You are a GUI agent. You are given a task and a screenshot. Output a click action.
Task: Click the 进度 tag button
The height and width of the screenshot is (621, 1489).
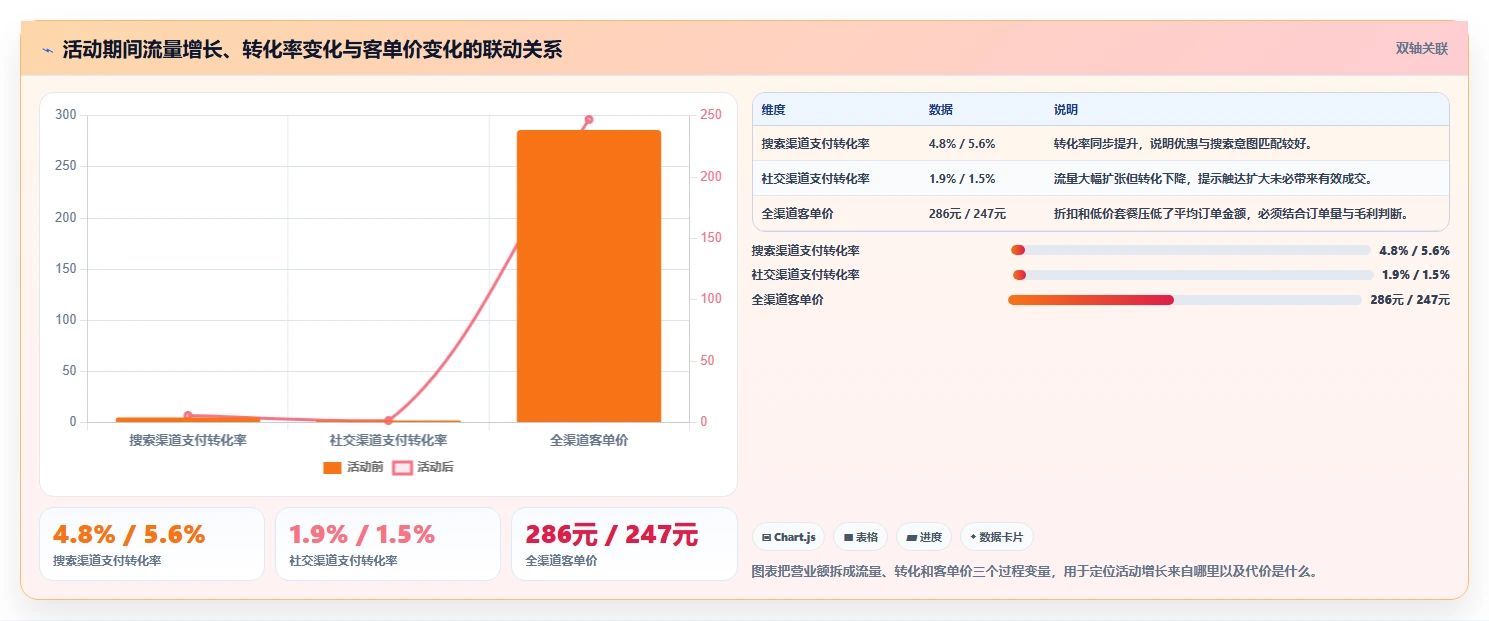(x=924, y=537)
